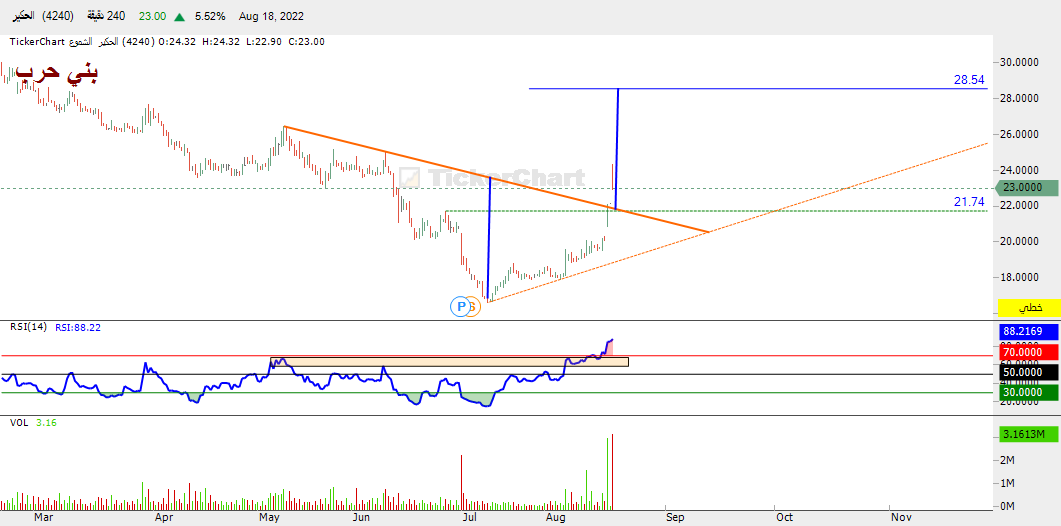Click the green up-arrow price change indicator
This screenshot has height=526, width=1061.
tap(179, 17)
